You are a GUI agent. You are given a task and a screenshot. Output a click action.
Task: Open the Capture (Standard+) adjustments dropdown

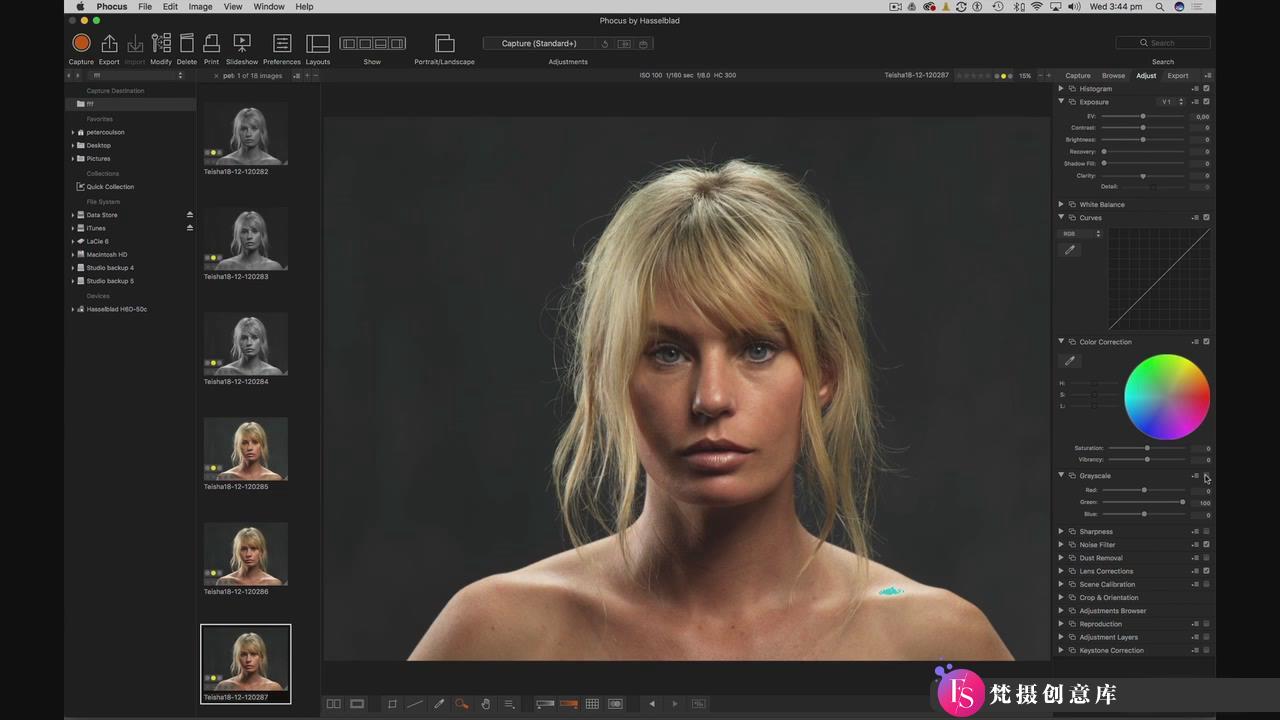(x=540, y=44)
